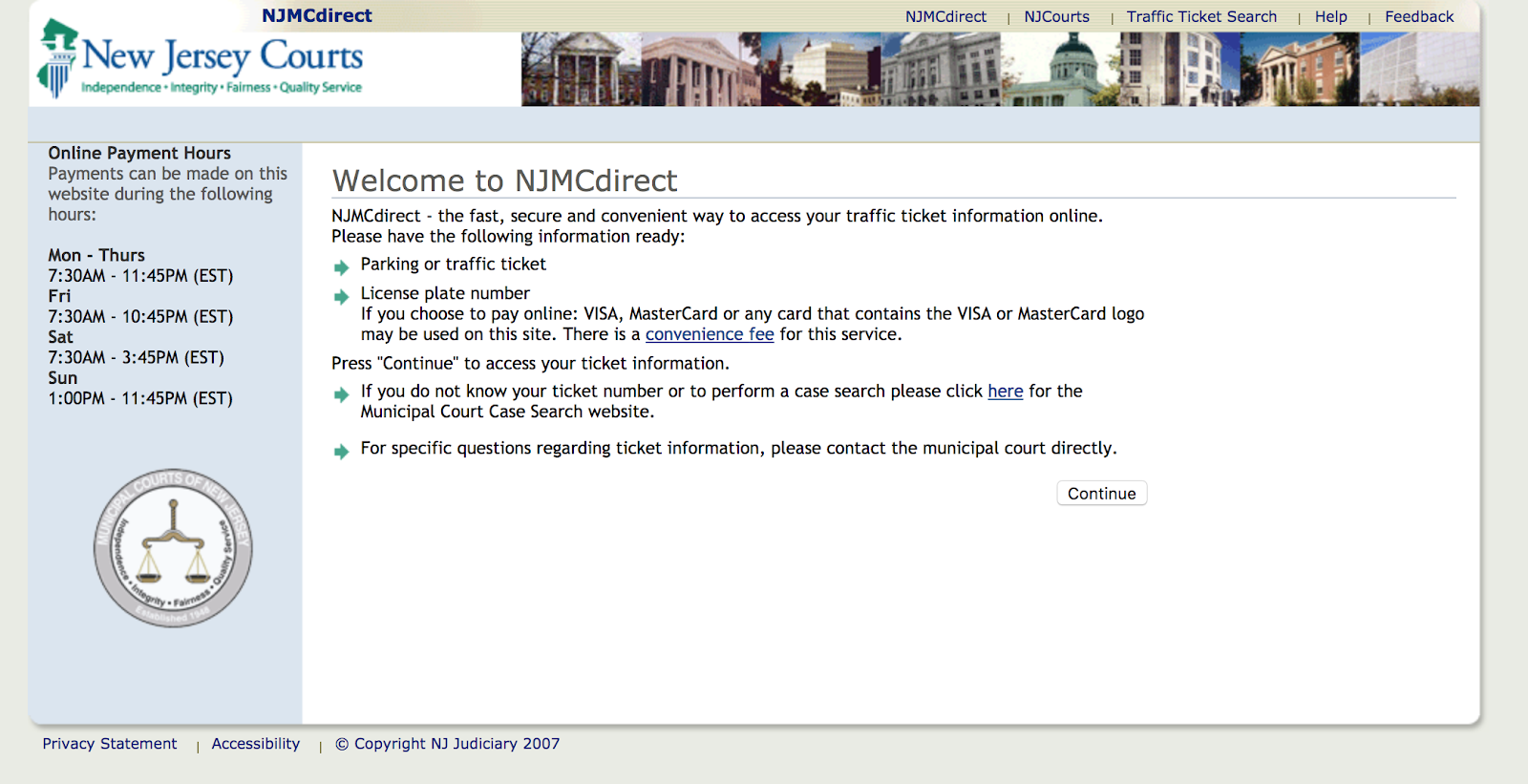Click the New Jersey Courts logo
This screenshot has width=1528, height=784.
click(x=201, y=59)
